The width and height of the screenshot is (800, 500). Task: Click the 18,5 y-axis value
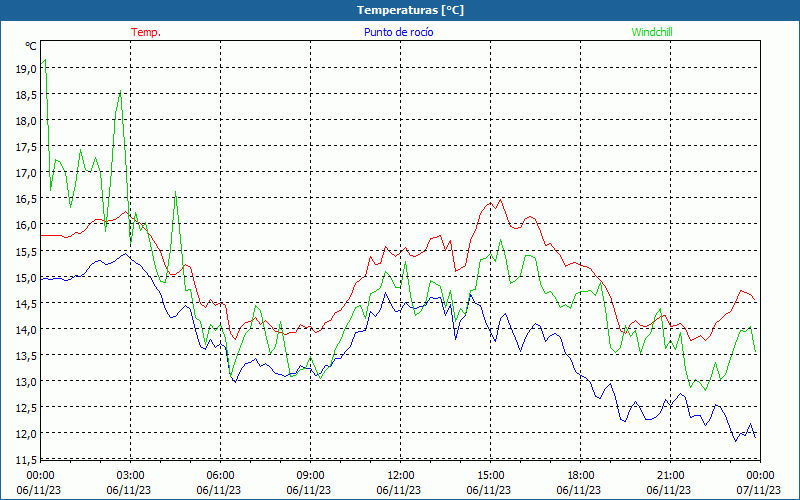click(27, 95)
